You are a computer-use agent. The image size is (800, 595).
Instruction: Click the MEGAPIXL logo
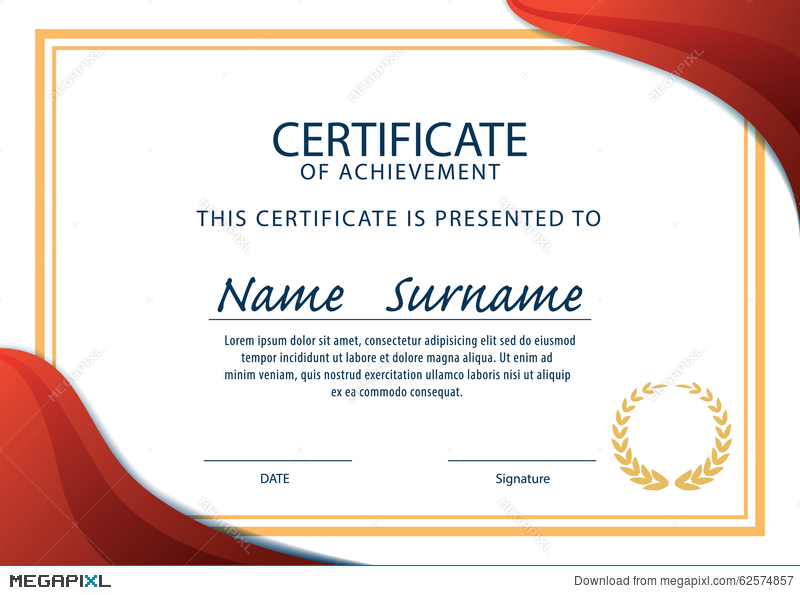(x=60, y=581)
